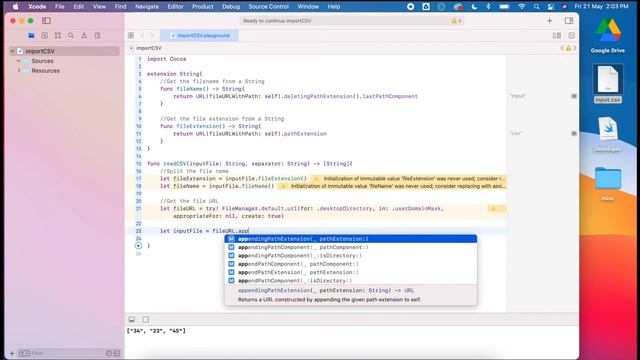Click the line 23 code text
Image resolution: width=640 pixels, height=360 pixels.
[204, 231]
